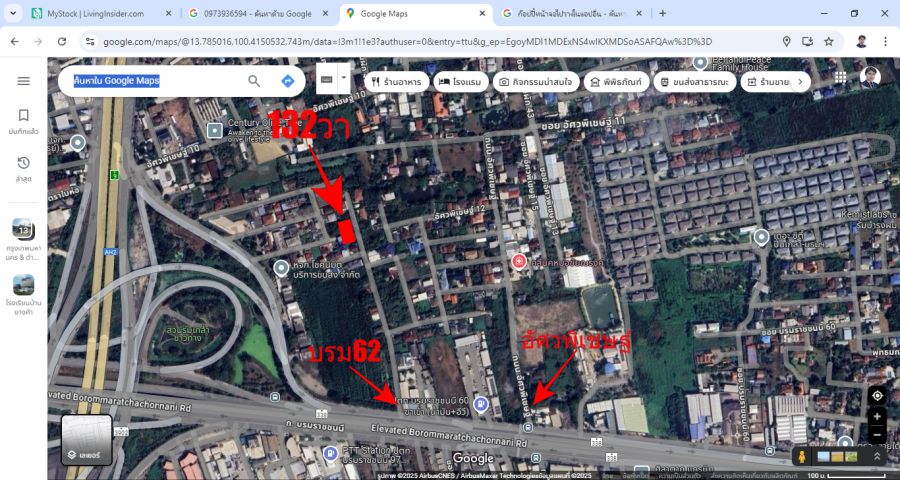Open the keyboard input tools dropdown arrow
The height and width of the screenshot is (480, 900).
click(x=344, y=78)
